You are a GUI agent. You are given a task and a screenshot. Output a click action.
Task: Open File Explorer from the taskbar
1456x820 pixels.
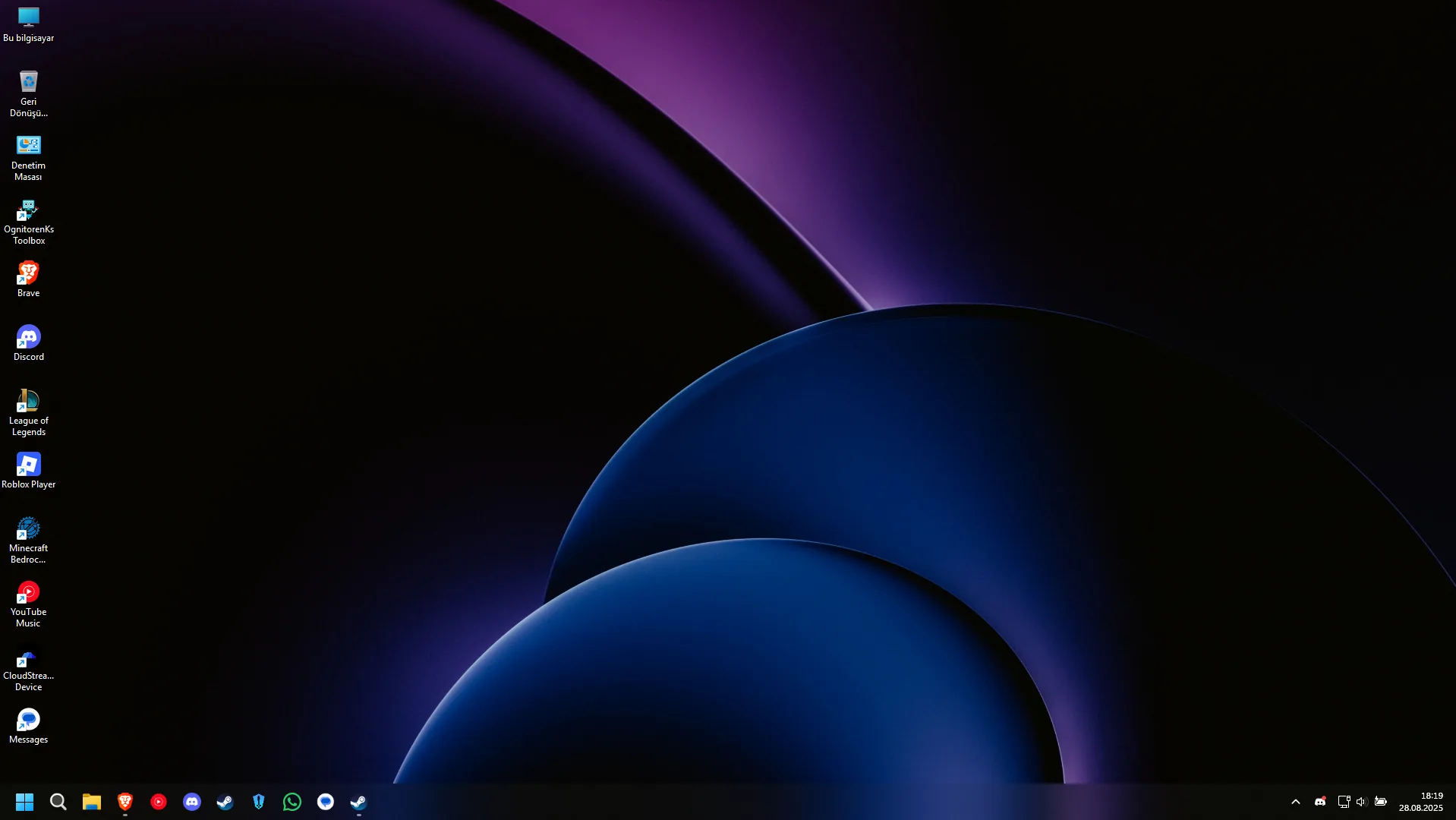92,802
